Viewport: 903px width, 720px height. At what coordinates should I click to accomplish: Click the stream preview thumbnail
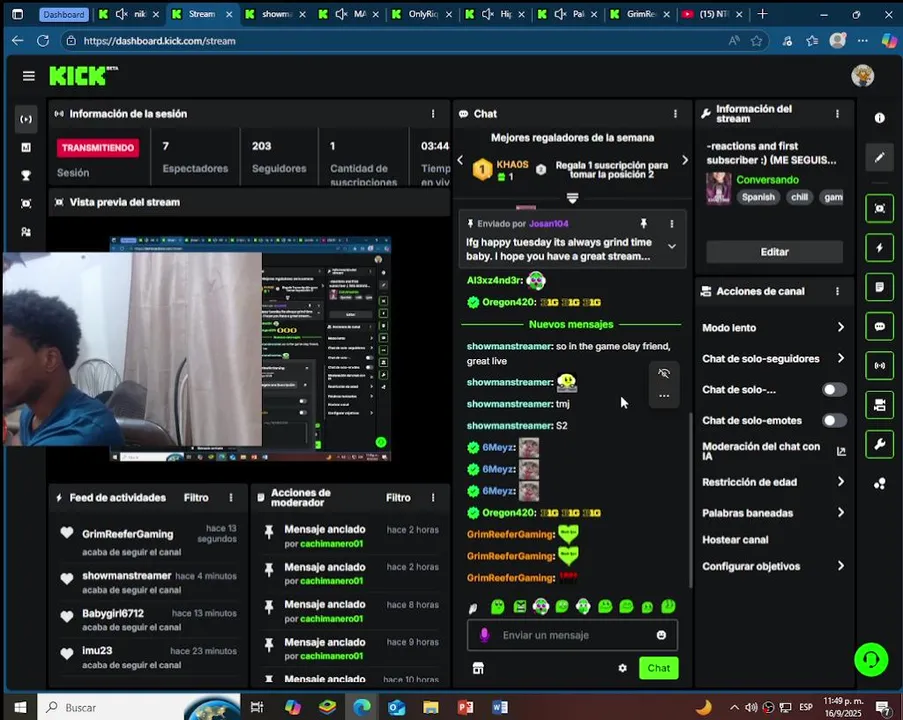click(250, 348)
